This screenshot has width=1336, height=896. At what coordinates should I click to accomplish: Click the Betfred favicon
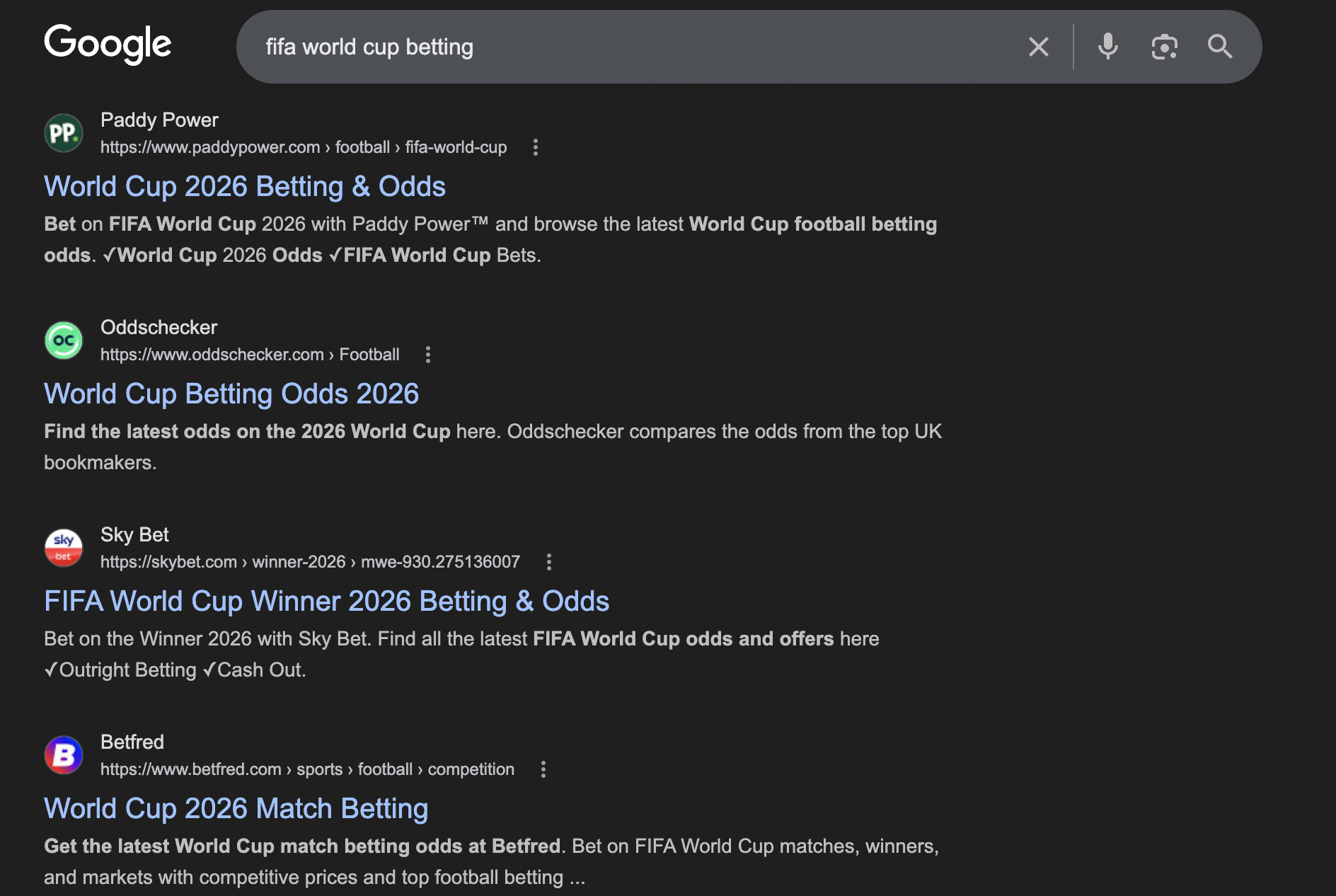64,755
